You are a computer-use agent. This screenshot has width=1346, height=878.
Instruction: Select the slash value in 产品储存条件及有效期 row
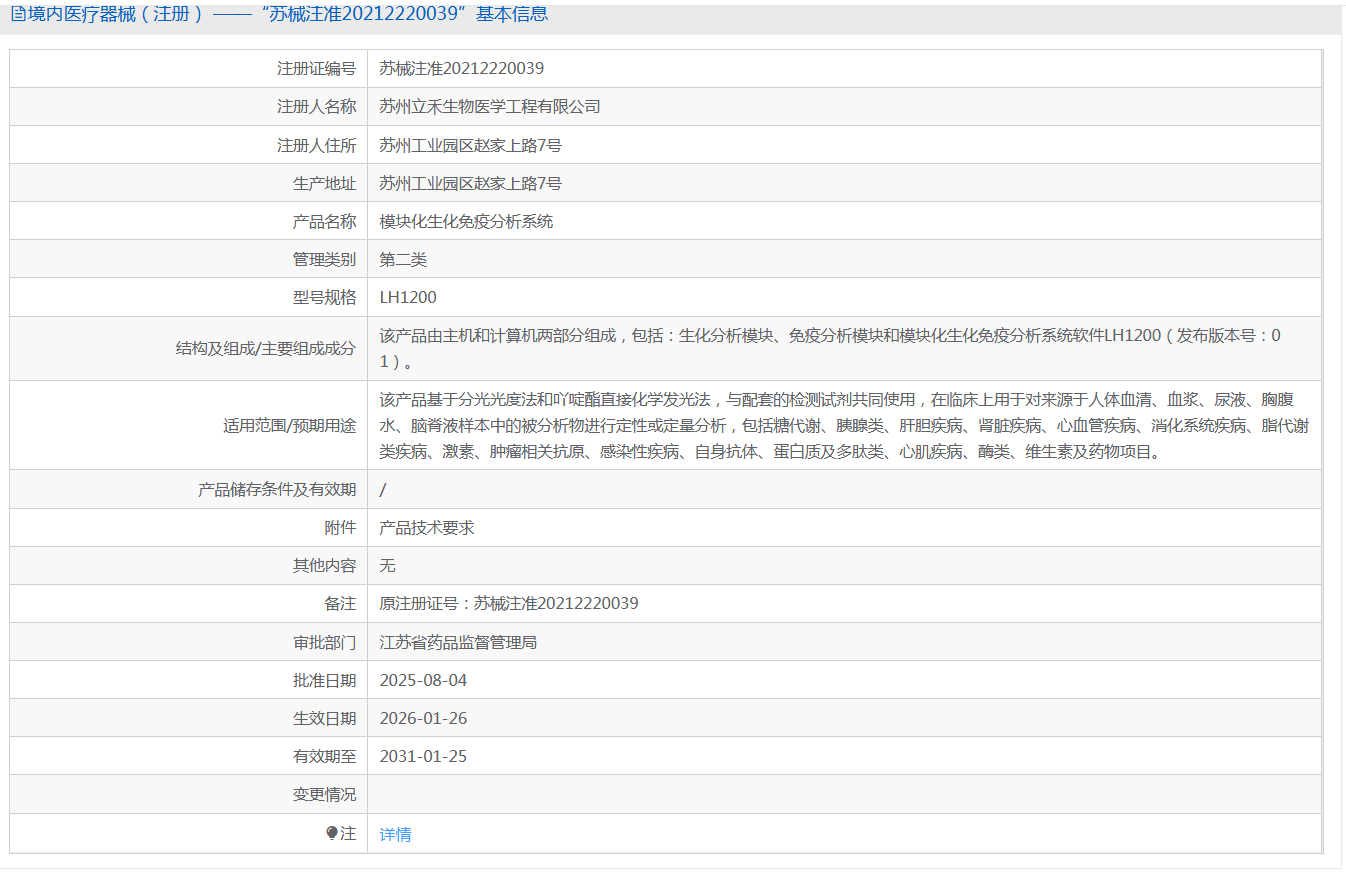383,489
